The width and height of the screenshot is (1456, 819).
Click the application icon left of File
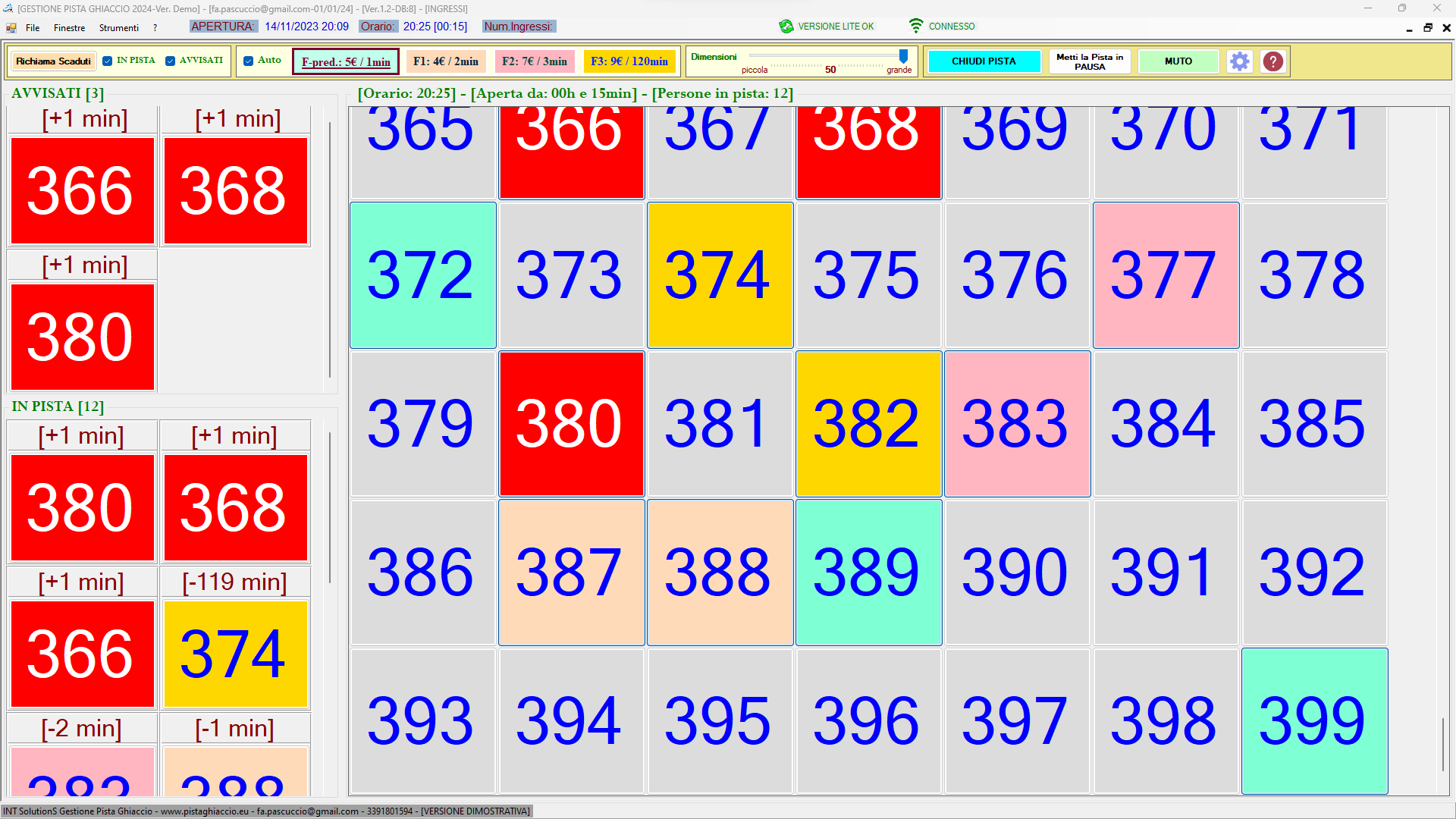pos(11,28)
